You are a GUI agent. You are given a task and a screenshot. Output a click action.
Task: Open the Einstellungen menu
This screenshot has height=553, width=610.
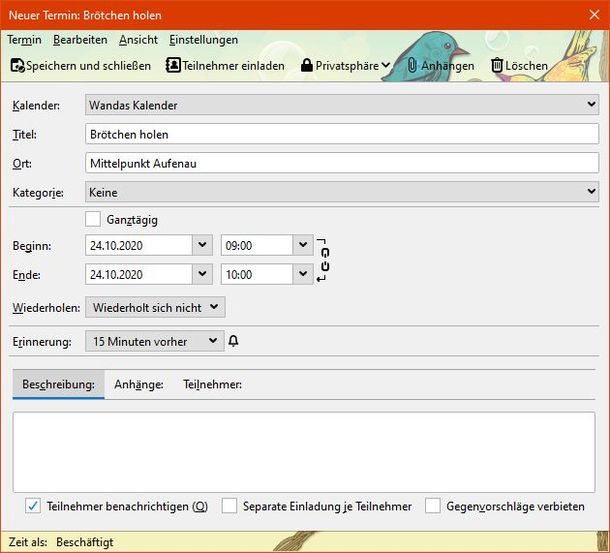[203, 40]
